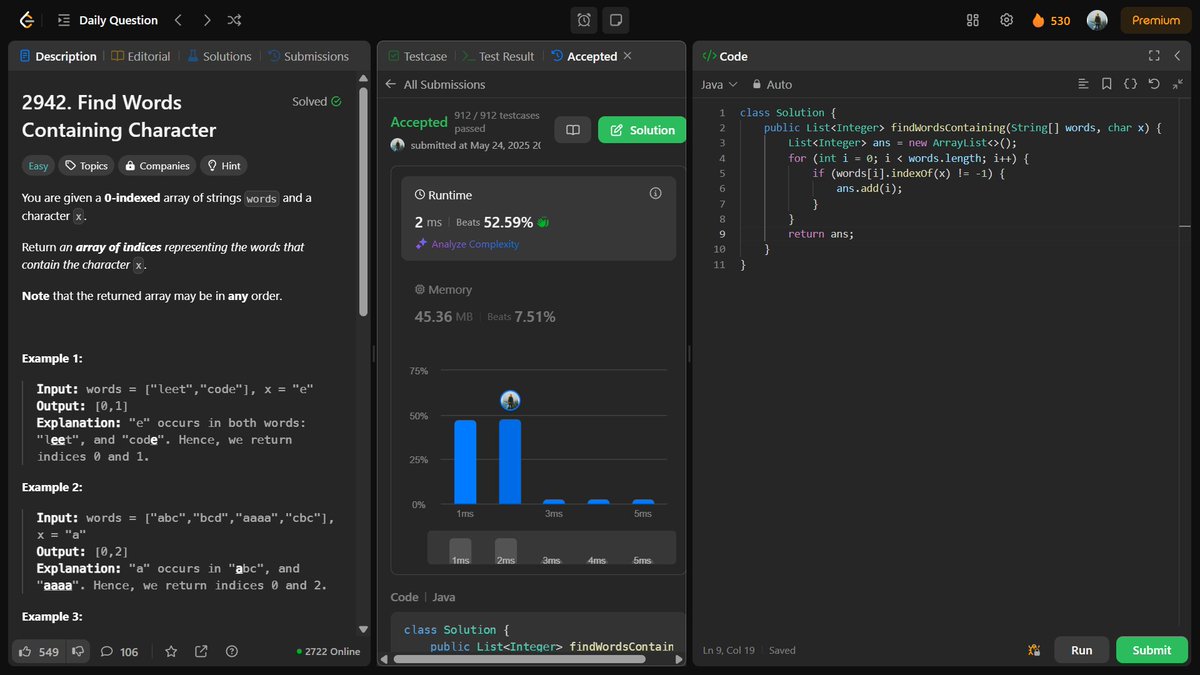This screenshot has height=675, width=1200.
Task: Select the Memory stats card
Action: coord(538,303)
